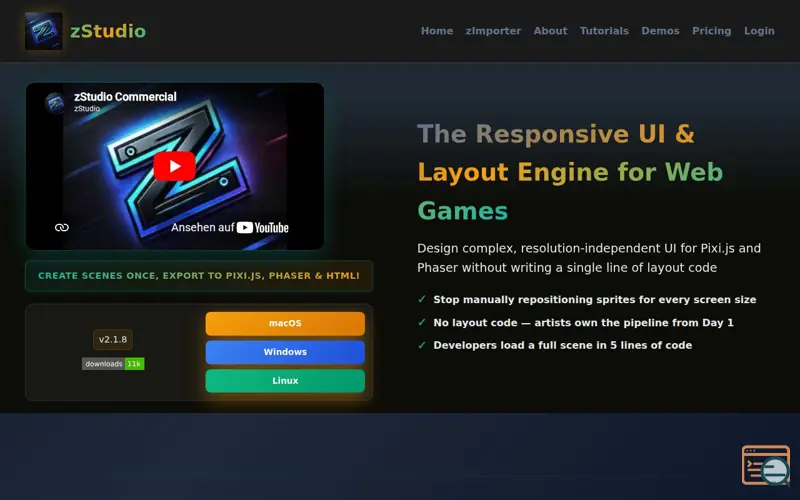This screenshot has width=800, height=500.
Task: Navigate to Tutorials
Action: click(604, 31)
